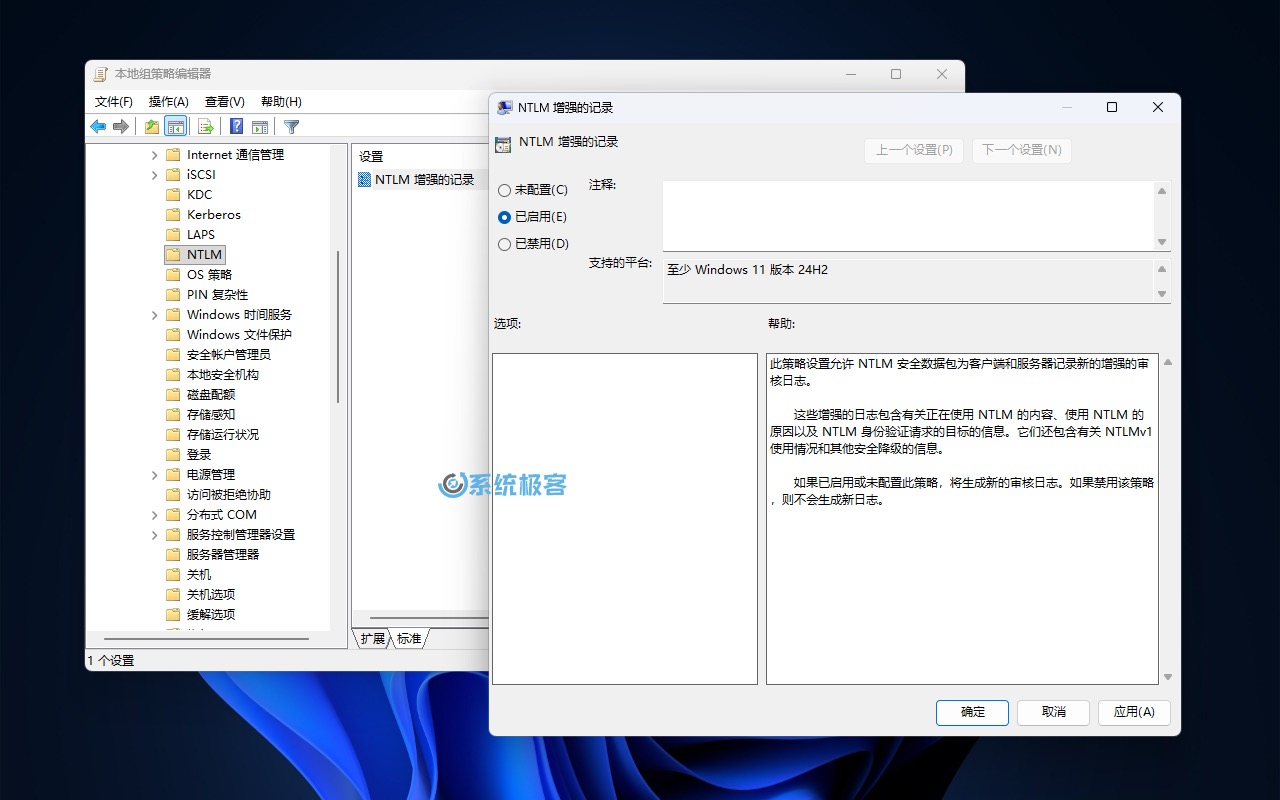
Task: Click the policy icon beside NTLM 增强的记录 in list
Action: tap(364, 180)
